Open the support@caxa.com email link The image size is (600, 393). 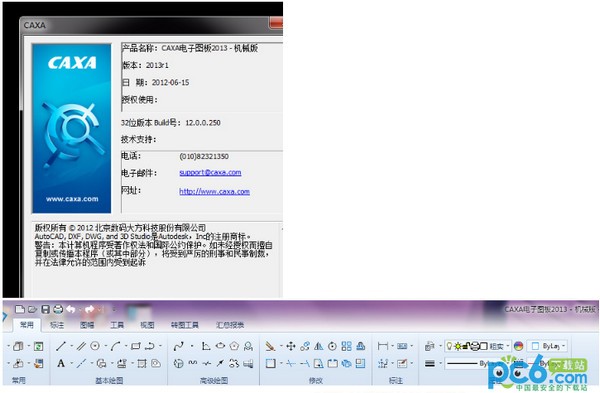pos(210,173)
